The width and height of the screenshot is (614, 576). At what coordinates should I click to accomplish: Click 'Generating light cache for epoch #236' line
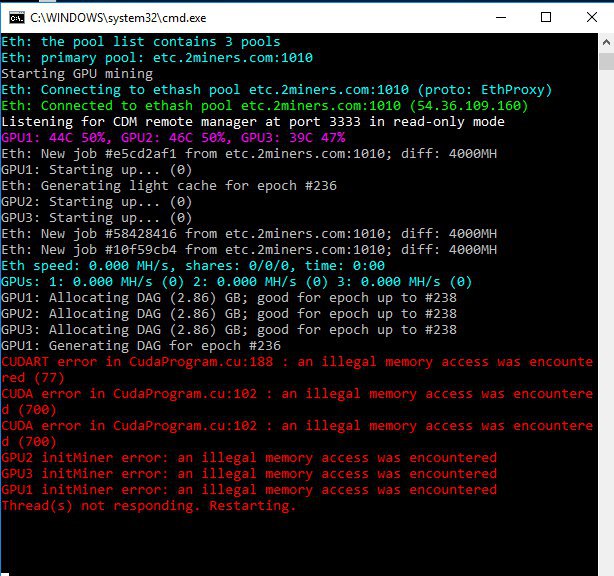[x=169, y=186]
